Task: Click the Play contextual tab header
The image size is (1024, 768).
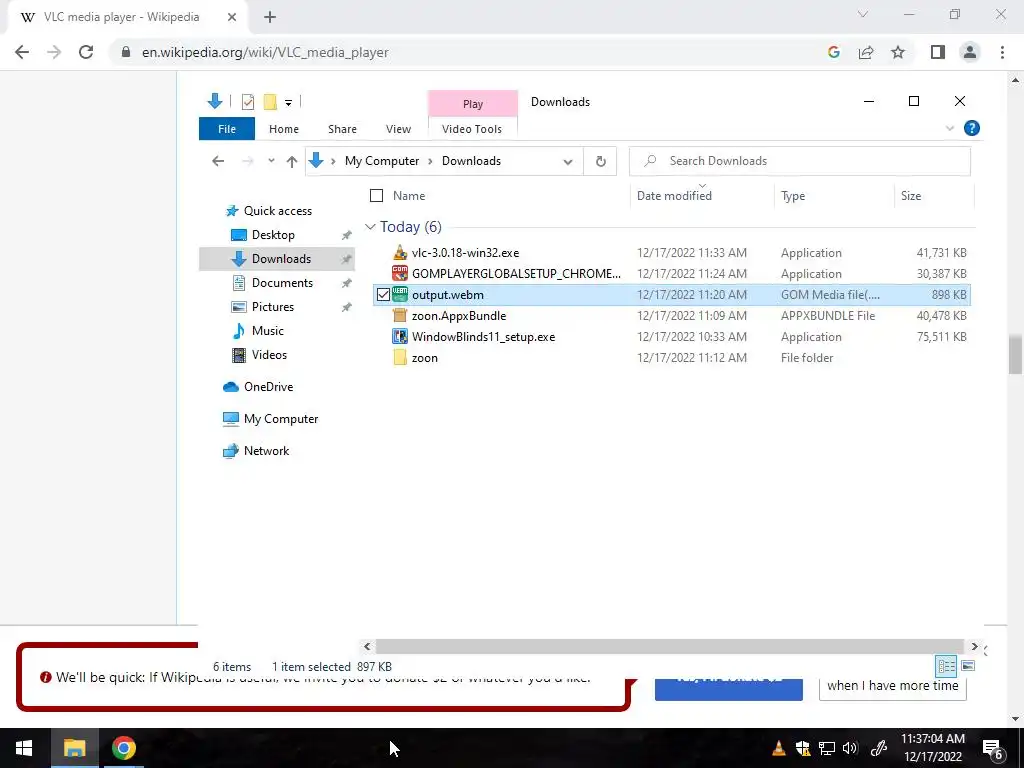Action: (x=473, y=104)
